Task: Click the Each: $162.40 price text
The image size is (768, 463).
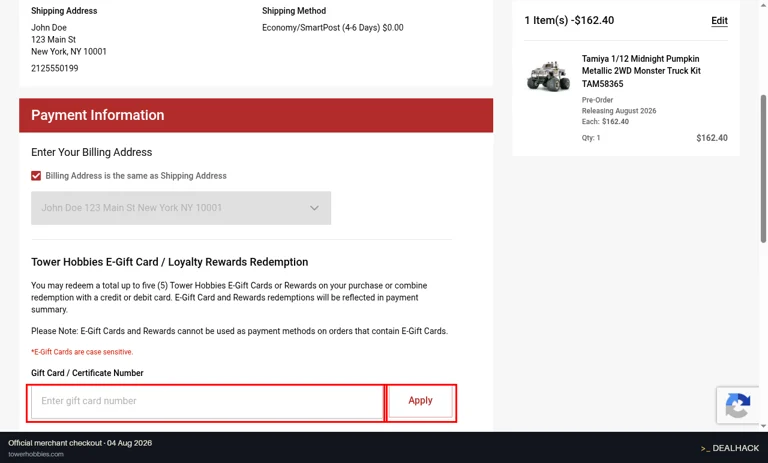Action: tap(605, 122)
